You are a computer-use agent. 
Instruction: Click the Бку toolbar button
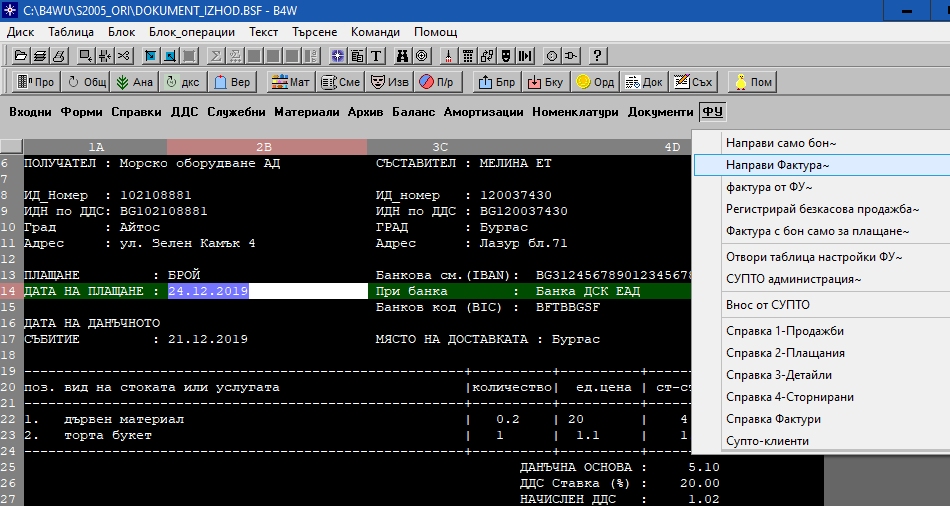tap(546, 82)
